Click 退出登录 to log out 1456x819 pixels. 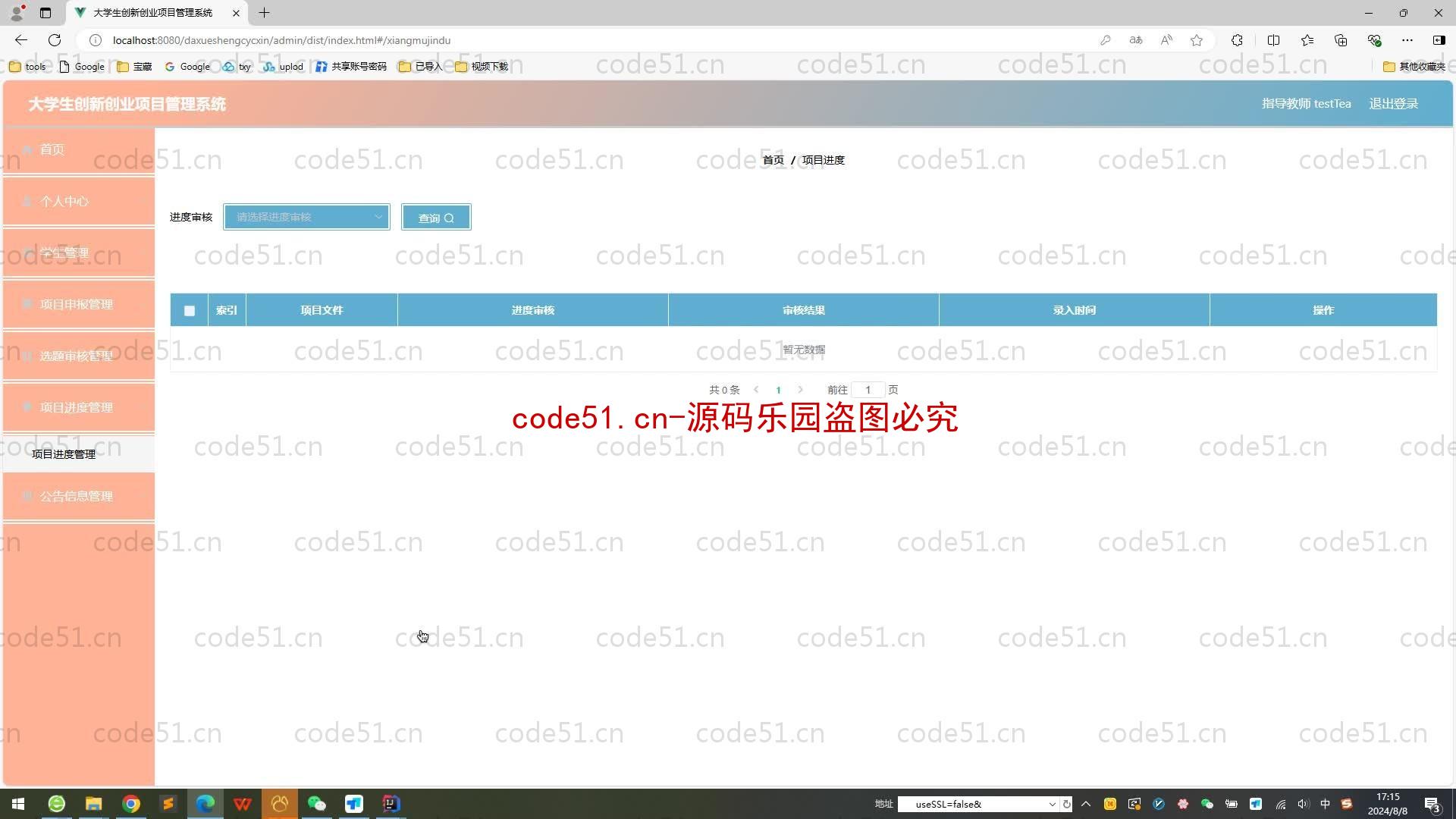pyautogui.click(x=1393, y=104)
